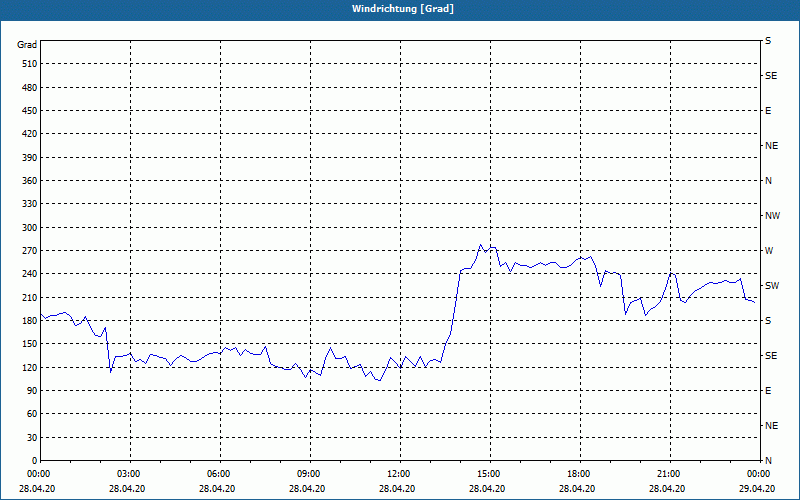The width and height of the screenshot is (800, 500).
Task: Click the 300 y-axis value
Action: point(30,228)
